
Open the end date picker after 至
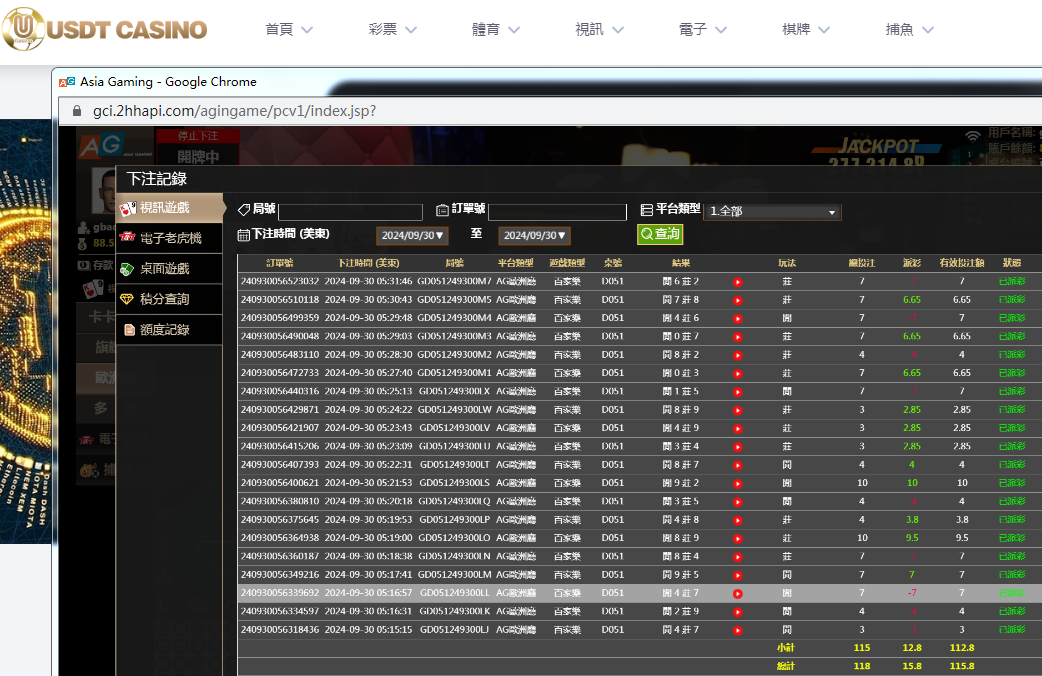click(535, 236)
